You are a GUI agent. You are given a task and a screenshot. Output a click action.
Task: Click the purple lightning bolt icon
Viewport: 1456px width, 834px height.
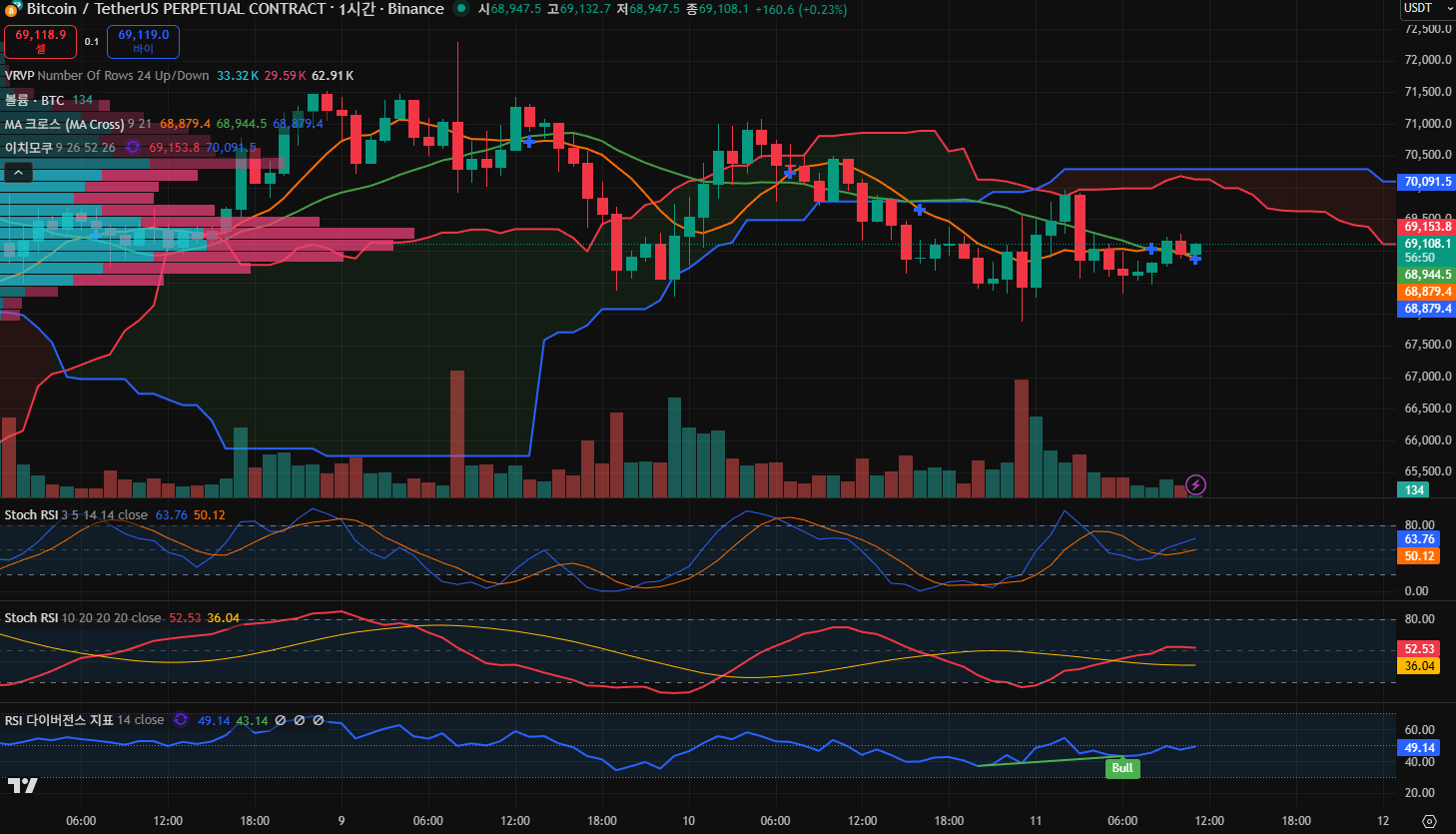click(x=1195, y=485)
